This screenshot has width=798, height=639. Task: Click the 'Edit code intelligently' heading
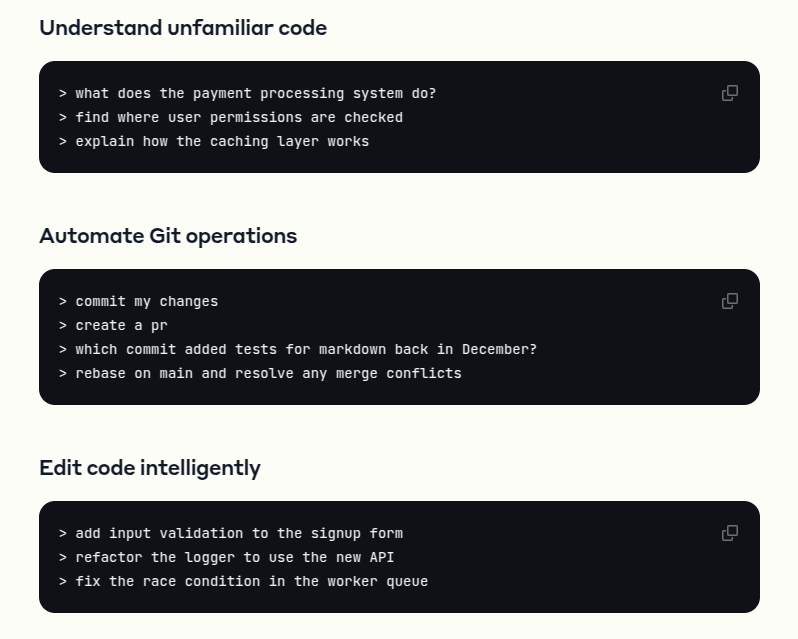(x=150, y=468)
